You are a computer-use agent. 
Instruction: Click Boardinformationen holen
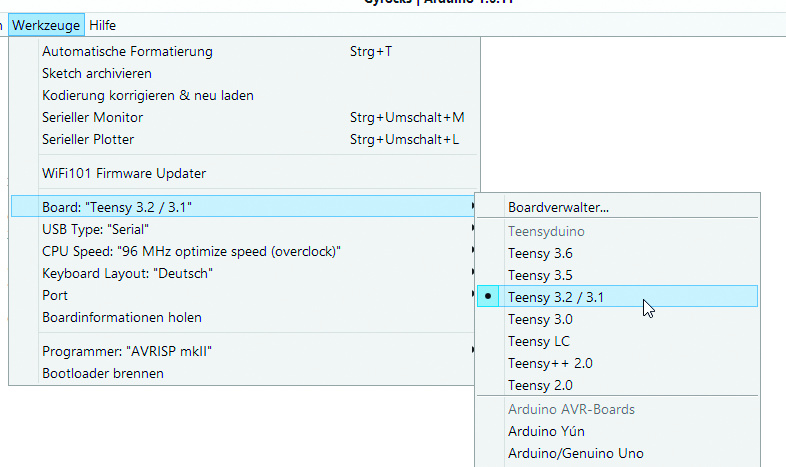click(122, 317)
